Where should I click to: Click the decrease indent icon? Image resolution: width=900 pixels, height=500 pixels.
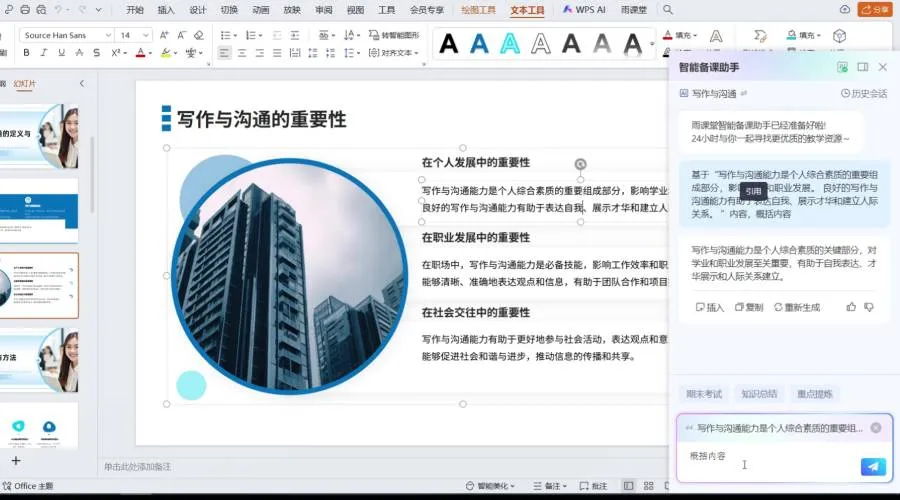[x=277, y=35]
